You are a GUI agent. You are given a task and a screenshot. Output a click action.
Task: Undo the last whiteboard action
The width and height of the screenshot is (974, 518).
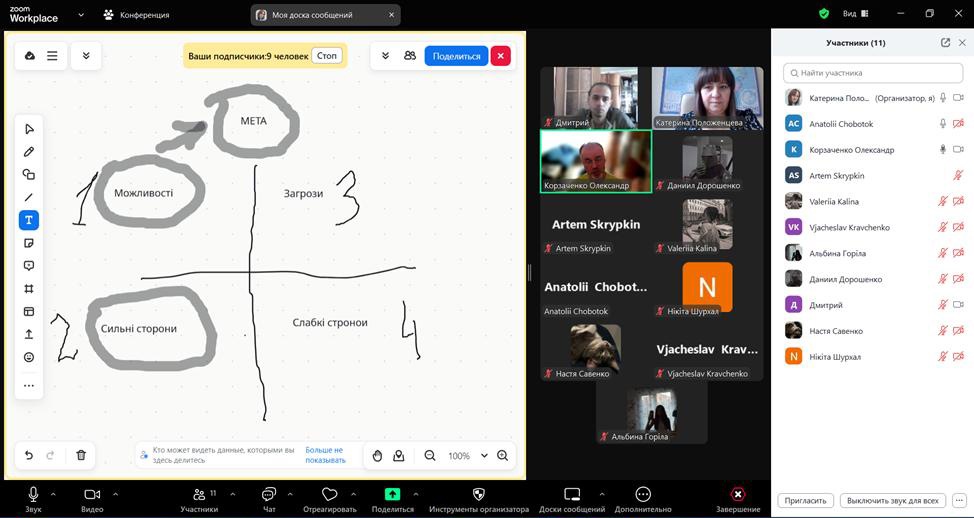[29, 455]
